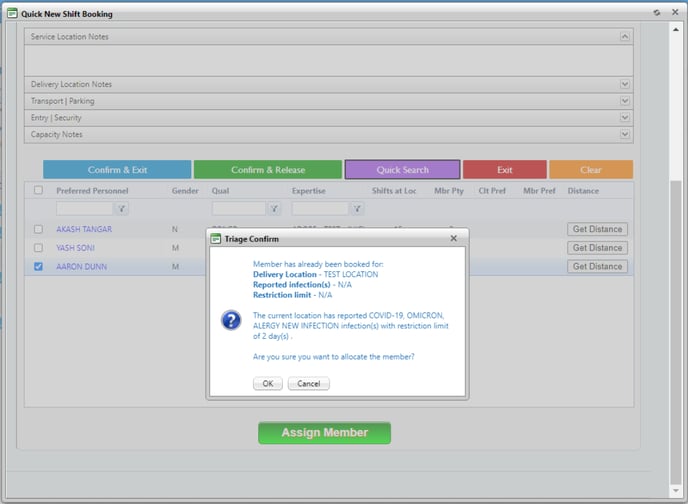Select the Yash Soni row checkbox
This screenshot has height=504, width=688.
coord(38,248)
